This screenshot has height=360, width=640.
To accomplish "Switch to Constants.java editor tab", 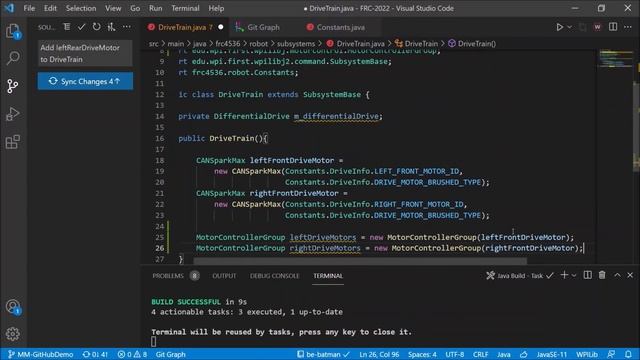I will pyautogui.click(x=340, y=27).
